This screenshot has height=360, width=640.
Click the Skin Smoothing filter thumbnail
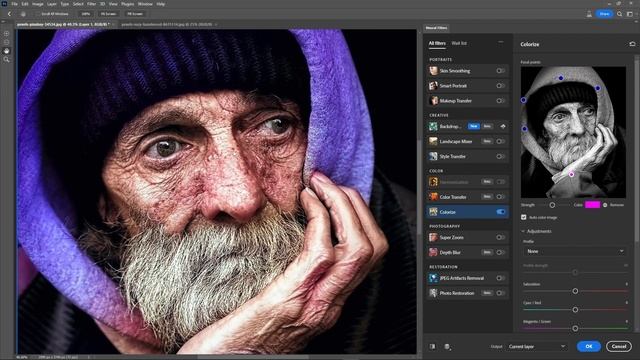click(433, 71)
